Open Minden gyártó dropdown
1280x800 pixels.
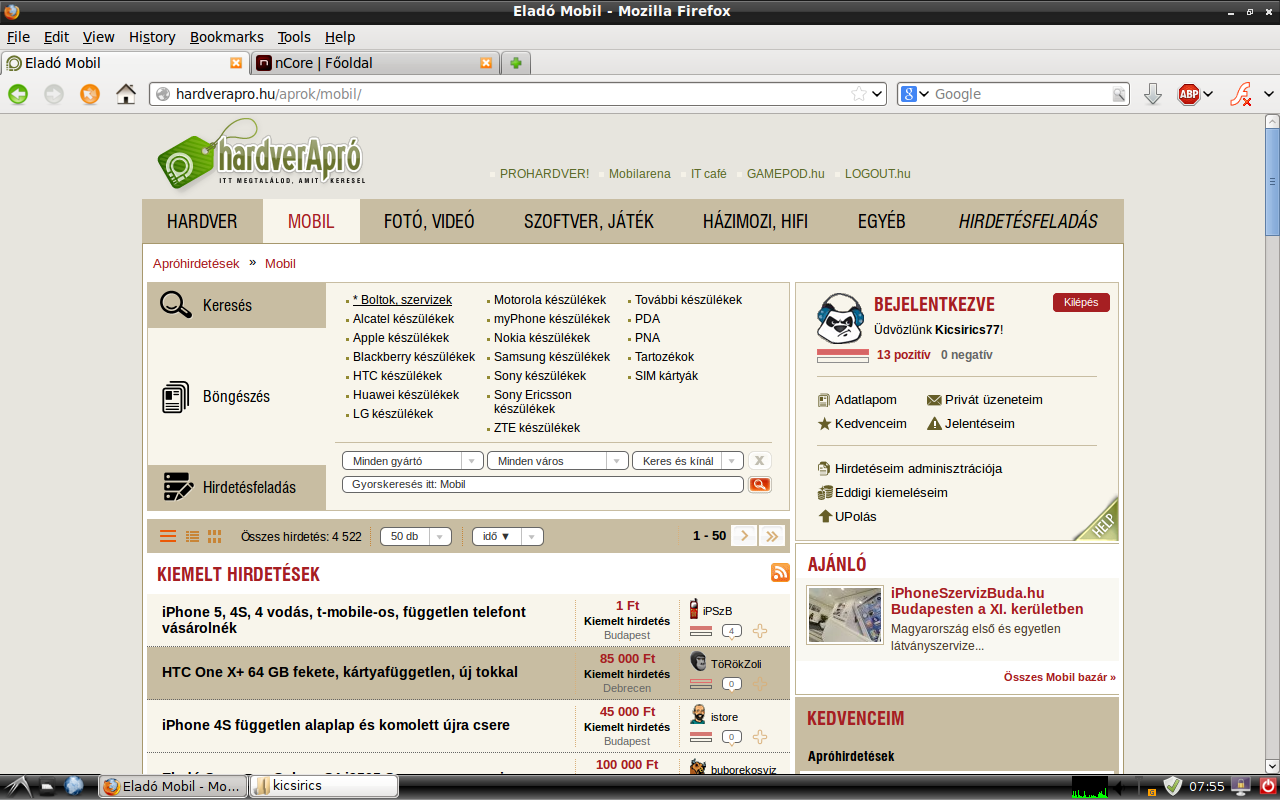tap(413, 461)
